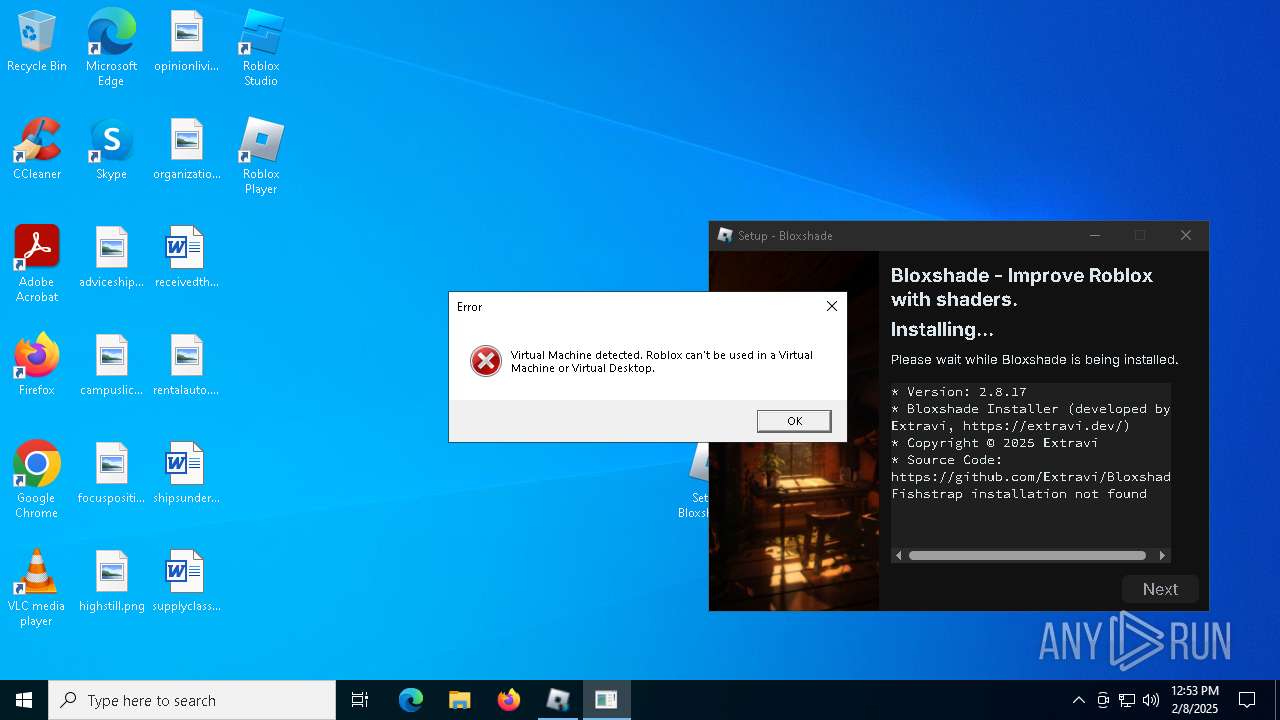Click Next in Bloxshade setup
This screenshot has width=1280, height=720.
tap(1160, 589)
